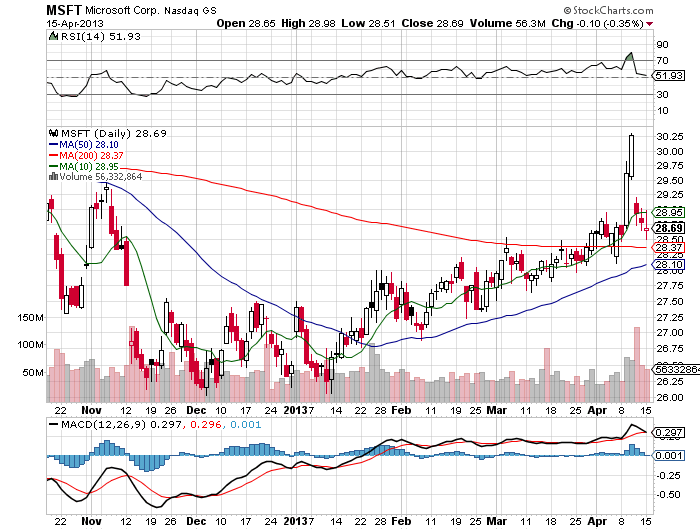Click the Microsoft Corp. company name
Image resolution: width=700 pixels, height=530 pixels.
(x=121, y=10)
